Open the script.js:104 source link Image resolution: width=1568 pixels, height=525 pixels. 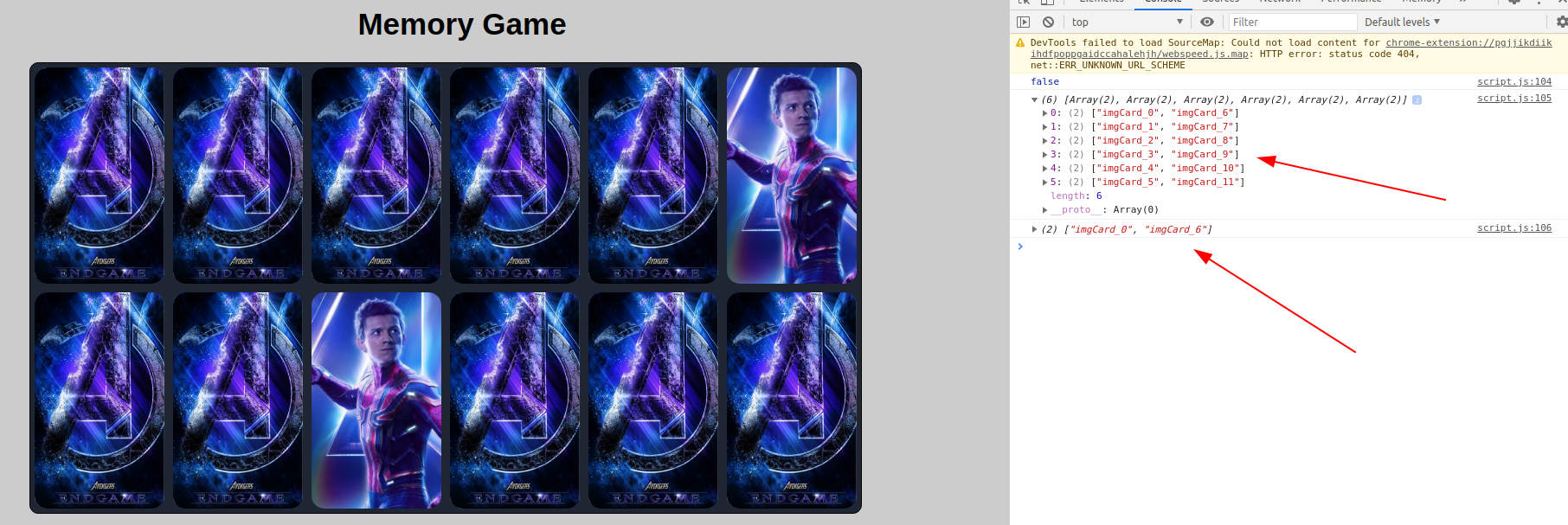[x=1514, y=81]
